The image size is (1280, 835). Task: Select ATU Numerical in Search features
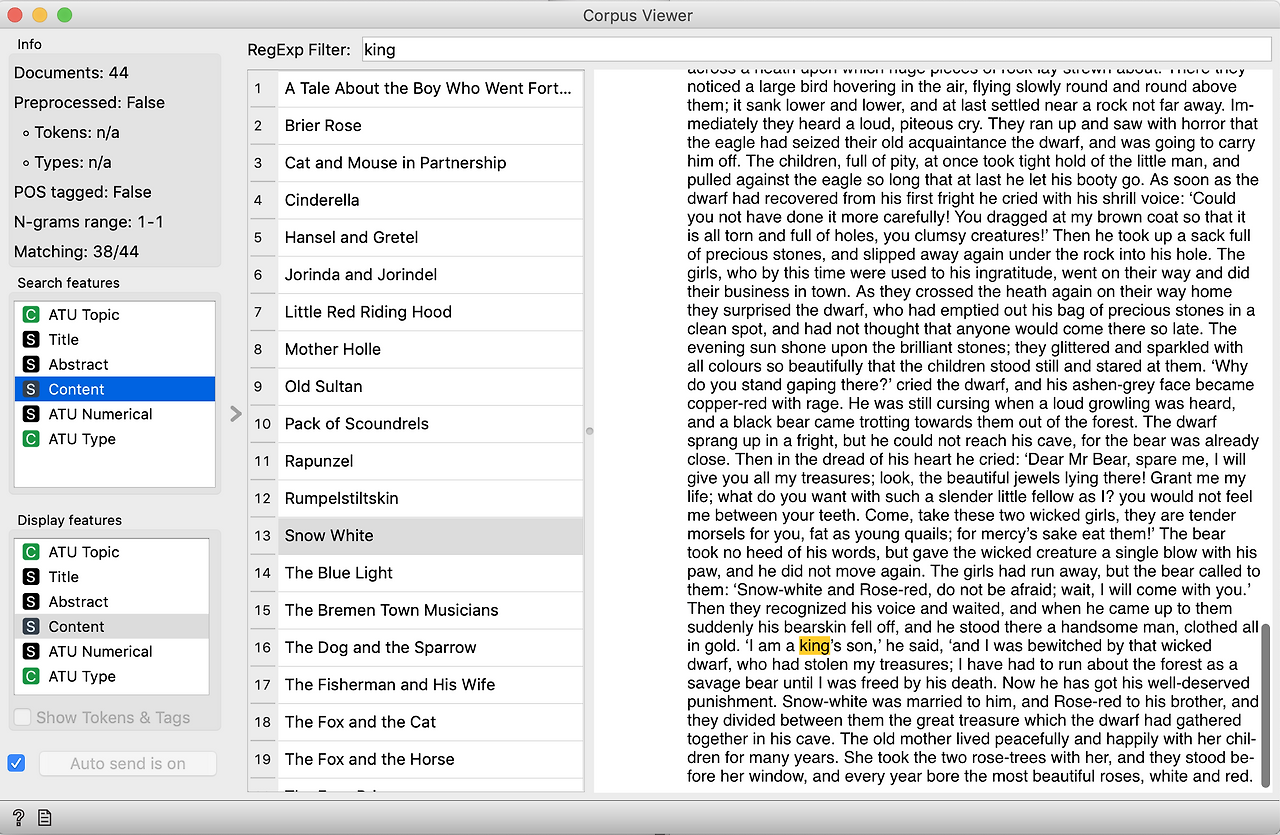coord(115,414)
